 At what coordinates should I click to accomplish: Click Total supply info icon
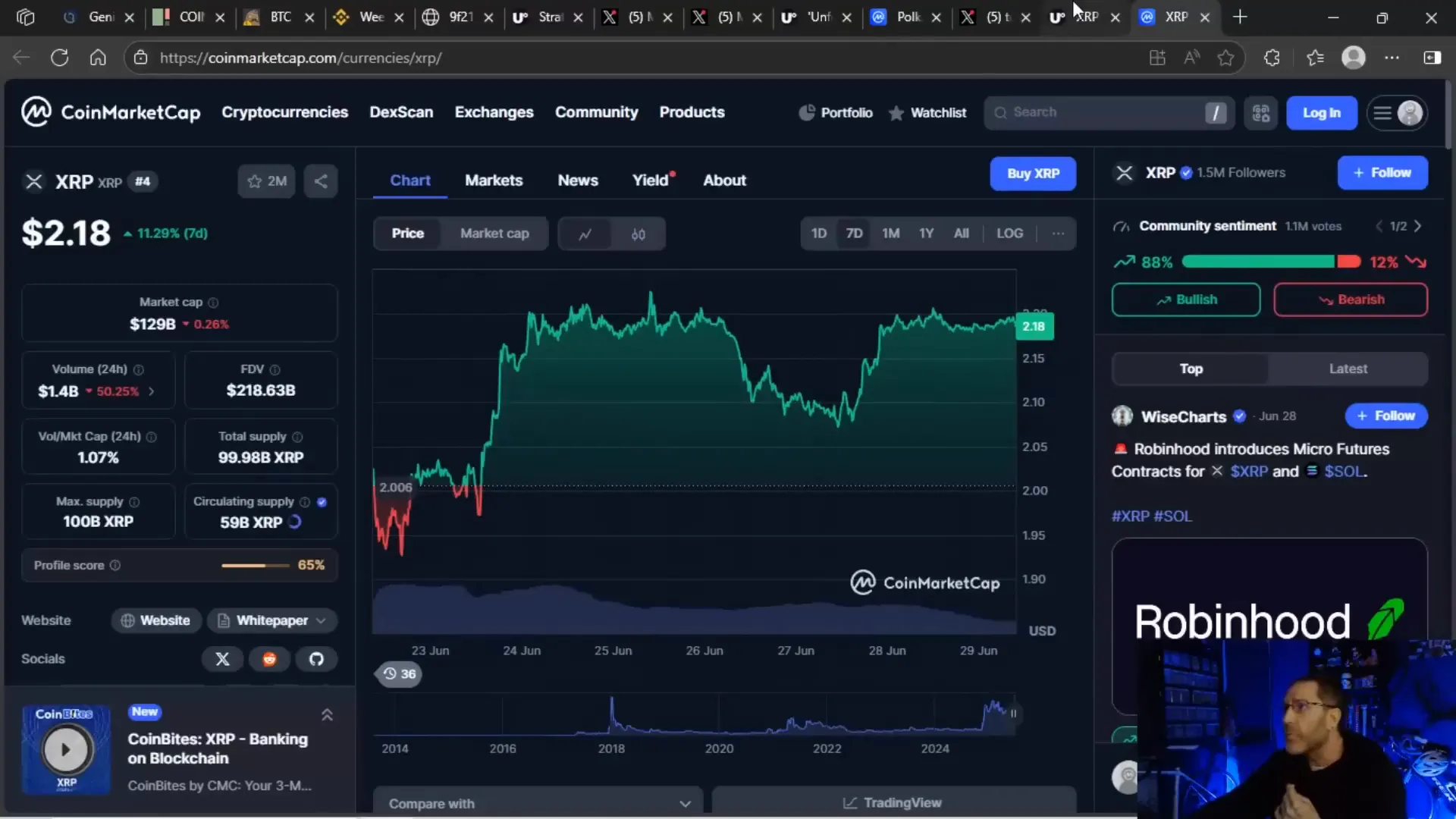297,437
